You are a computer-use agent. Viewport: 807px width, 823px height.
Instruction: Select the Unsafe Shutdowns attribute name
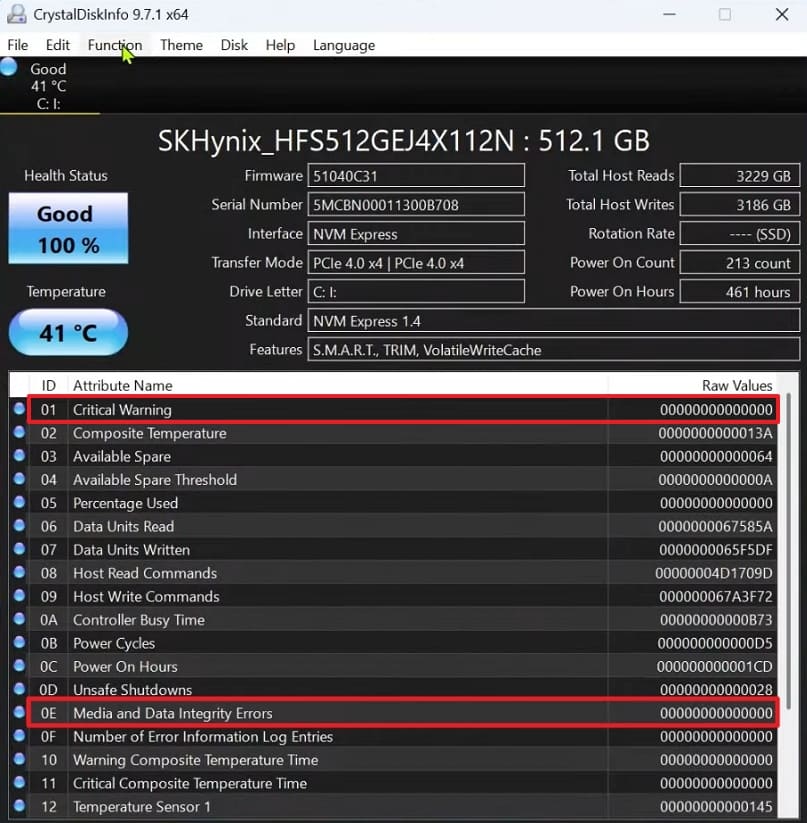coord(132,690)
